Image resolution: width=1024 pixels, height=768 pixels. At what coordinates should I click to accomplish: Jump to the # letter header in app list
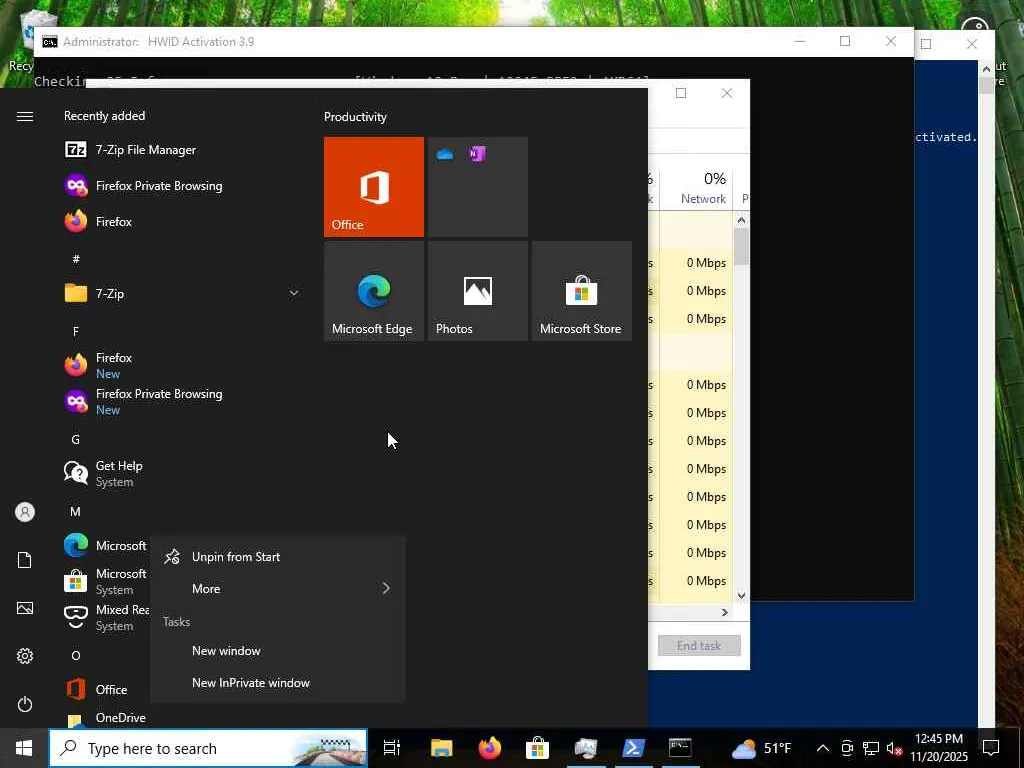coord(76,259)
